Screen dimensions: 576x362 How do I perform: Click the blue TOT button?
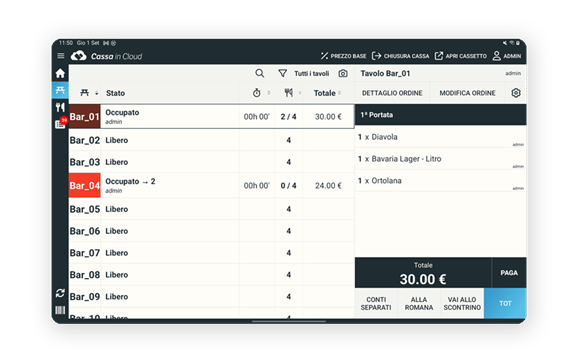[505, 303]
